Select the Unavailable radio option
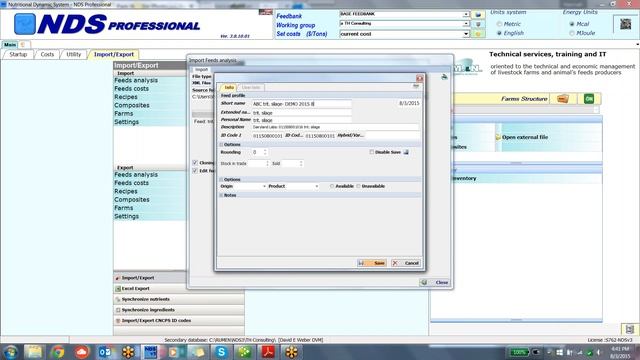The height and width of the screenshot is (360, 640). point(358,186)
